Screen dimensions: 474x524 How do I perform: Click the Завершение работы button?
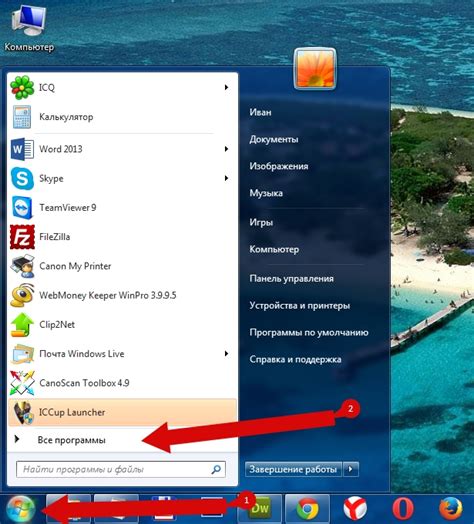click(x=293, y=469)
